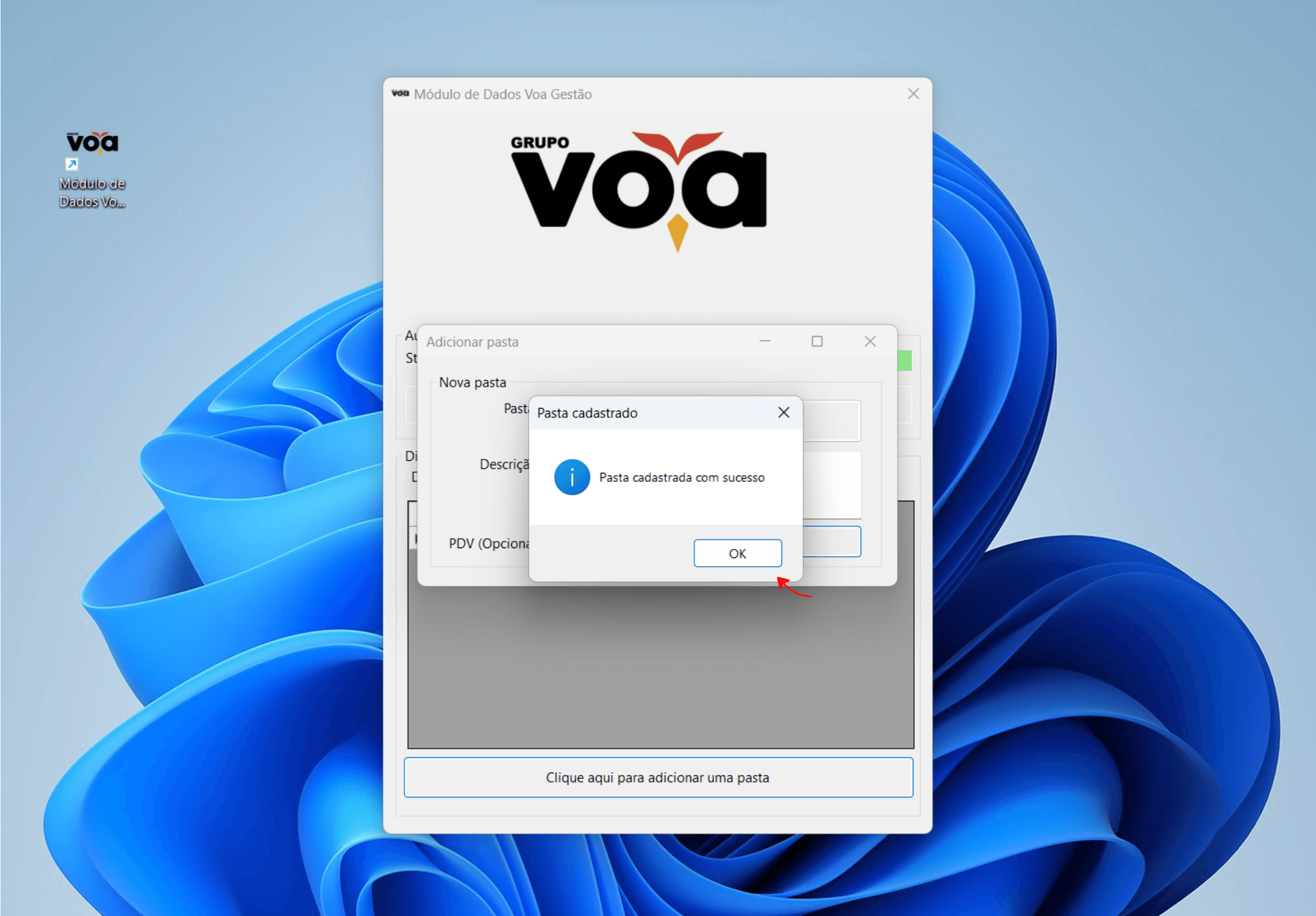
Task: Click the small Voa icon in title bar
Action: click(400, 93)
